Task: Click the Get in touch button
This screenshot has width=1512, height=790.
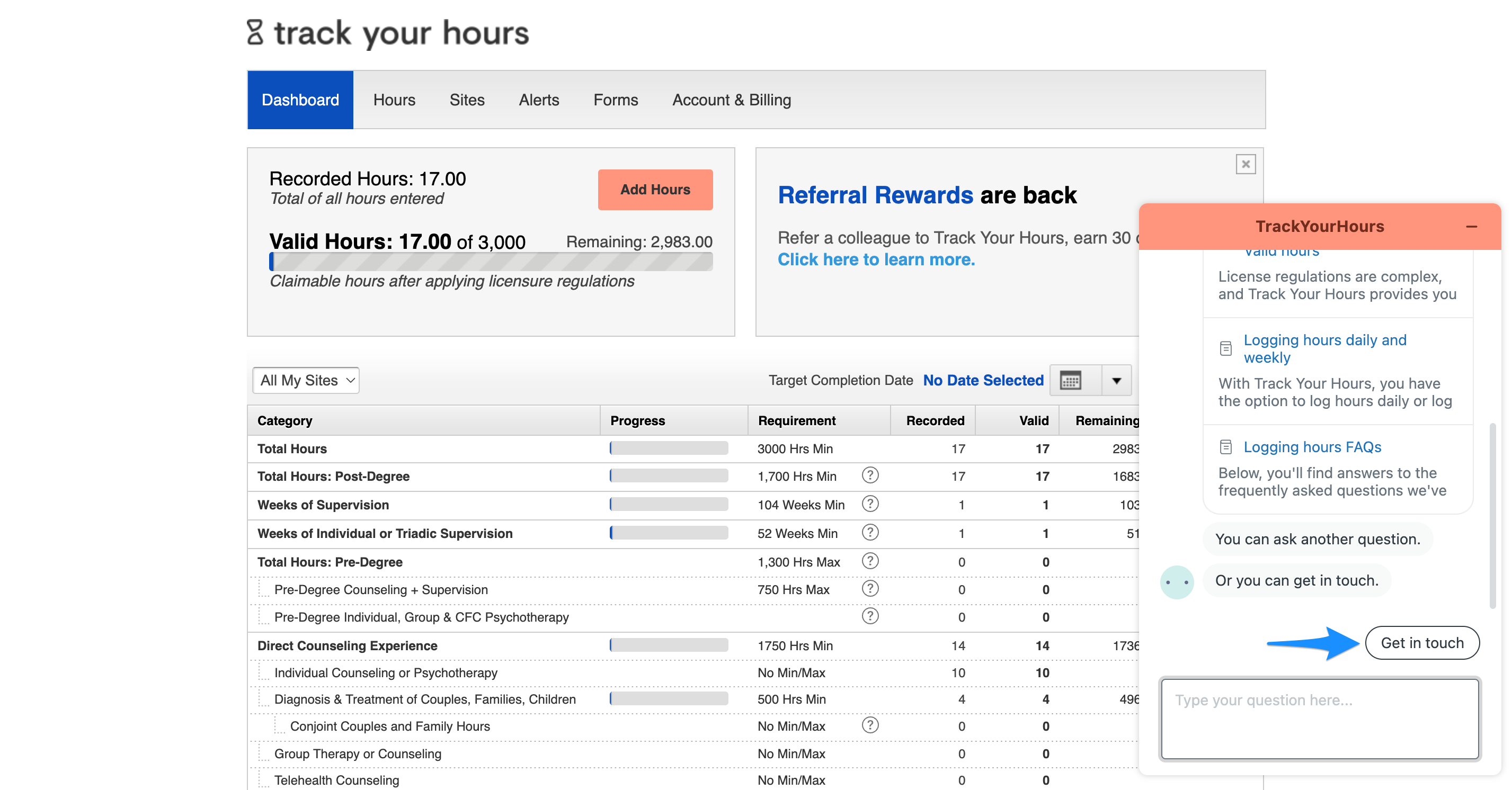Action: click(1422, 643)
